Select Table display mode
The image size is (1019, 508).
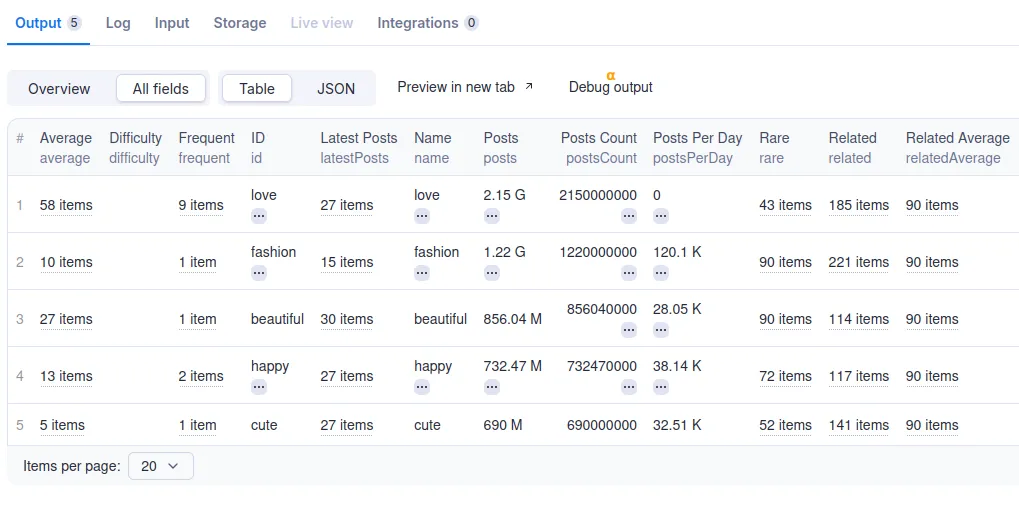[x=257, y=89]
